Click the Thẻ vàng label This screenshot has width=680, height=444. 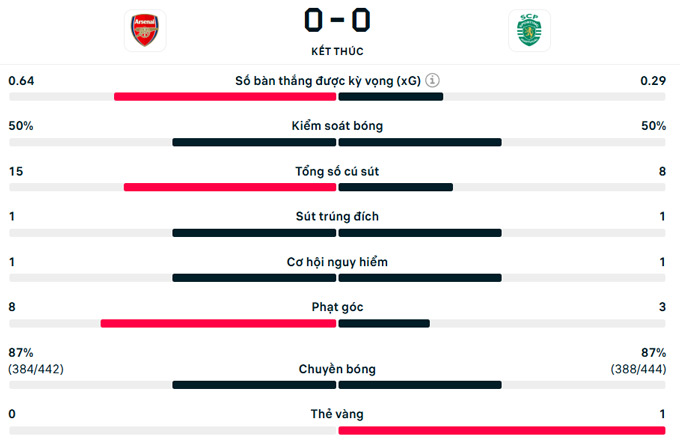point(337,414)
